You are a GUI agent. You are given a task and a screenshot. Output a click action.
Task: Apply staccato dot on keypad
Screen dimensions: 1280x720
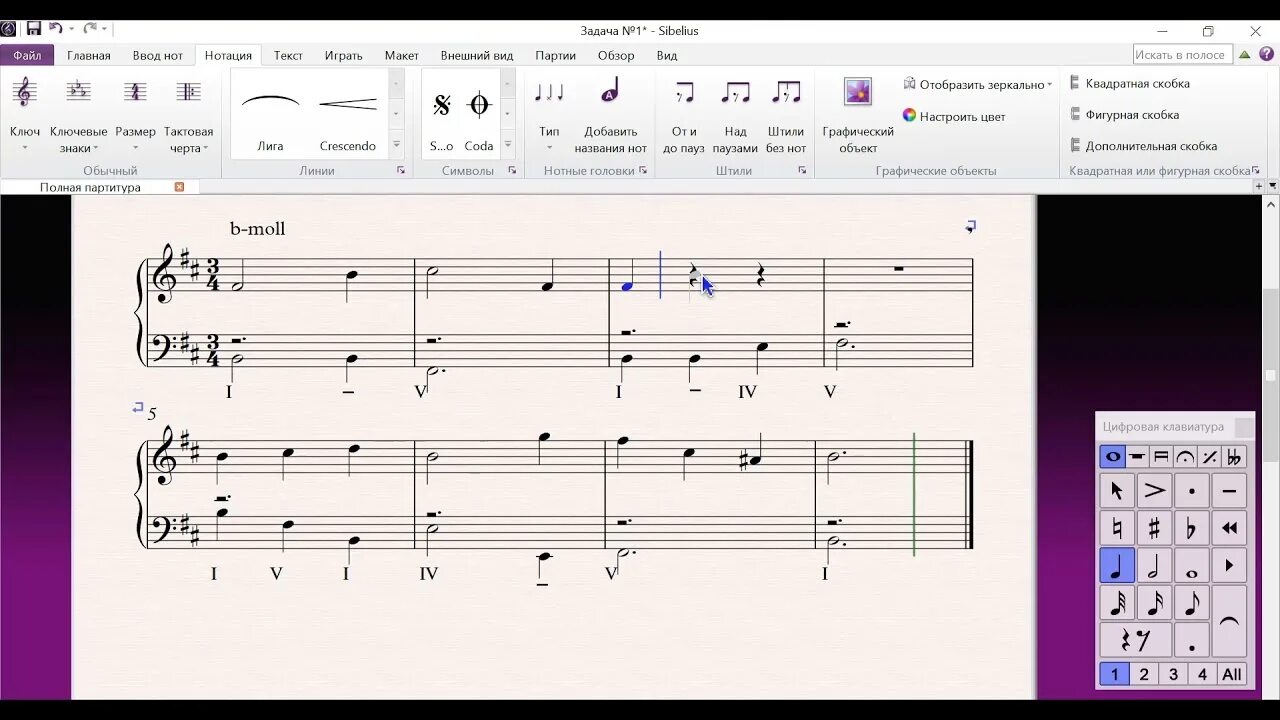click(1192, 491)
